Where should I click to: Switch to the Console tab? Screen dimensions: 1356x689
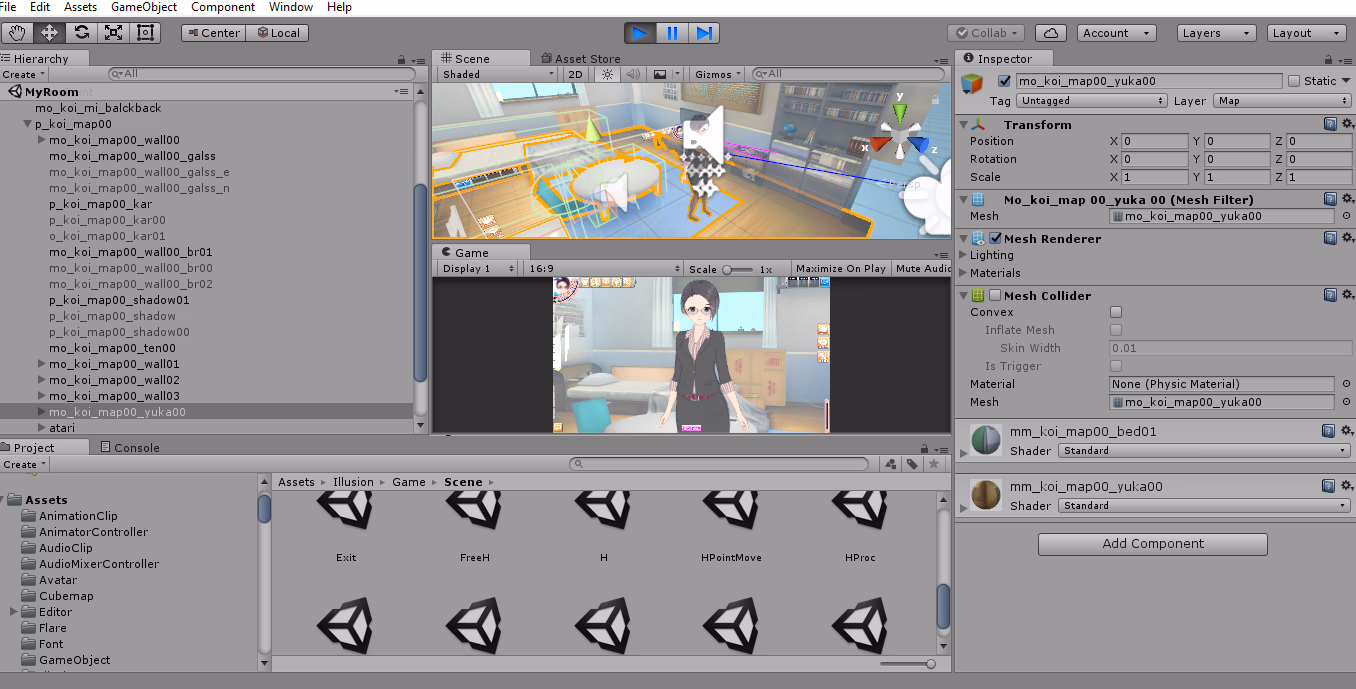pos(136,448)
